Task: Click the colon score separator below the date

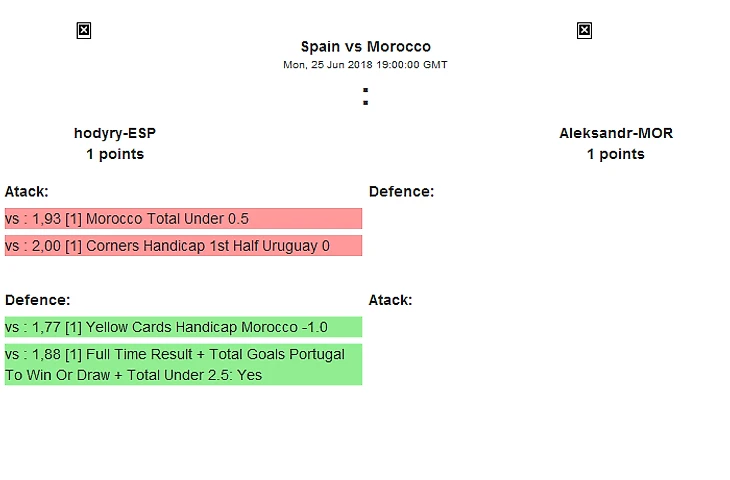Action: click(365, 97)
